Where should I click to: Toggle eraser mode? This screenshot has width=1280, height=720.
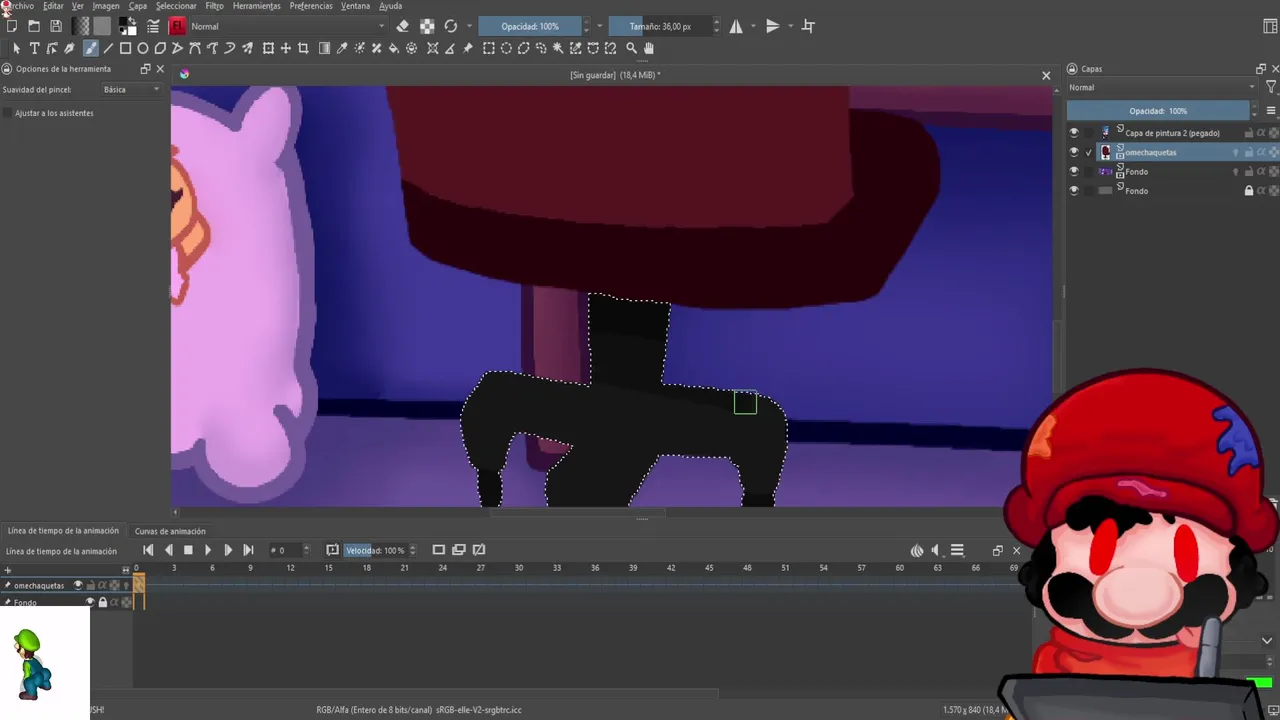click(x=402, y=26)
